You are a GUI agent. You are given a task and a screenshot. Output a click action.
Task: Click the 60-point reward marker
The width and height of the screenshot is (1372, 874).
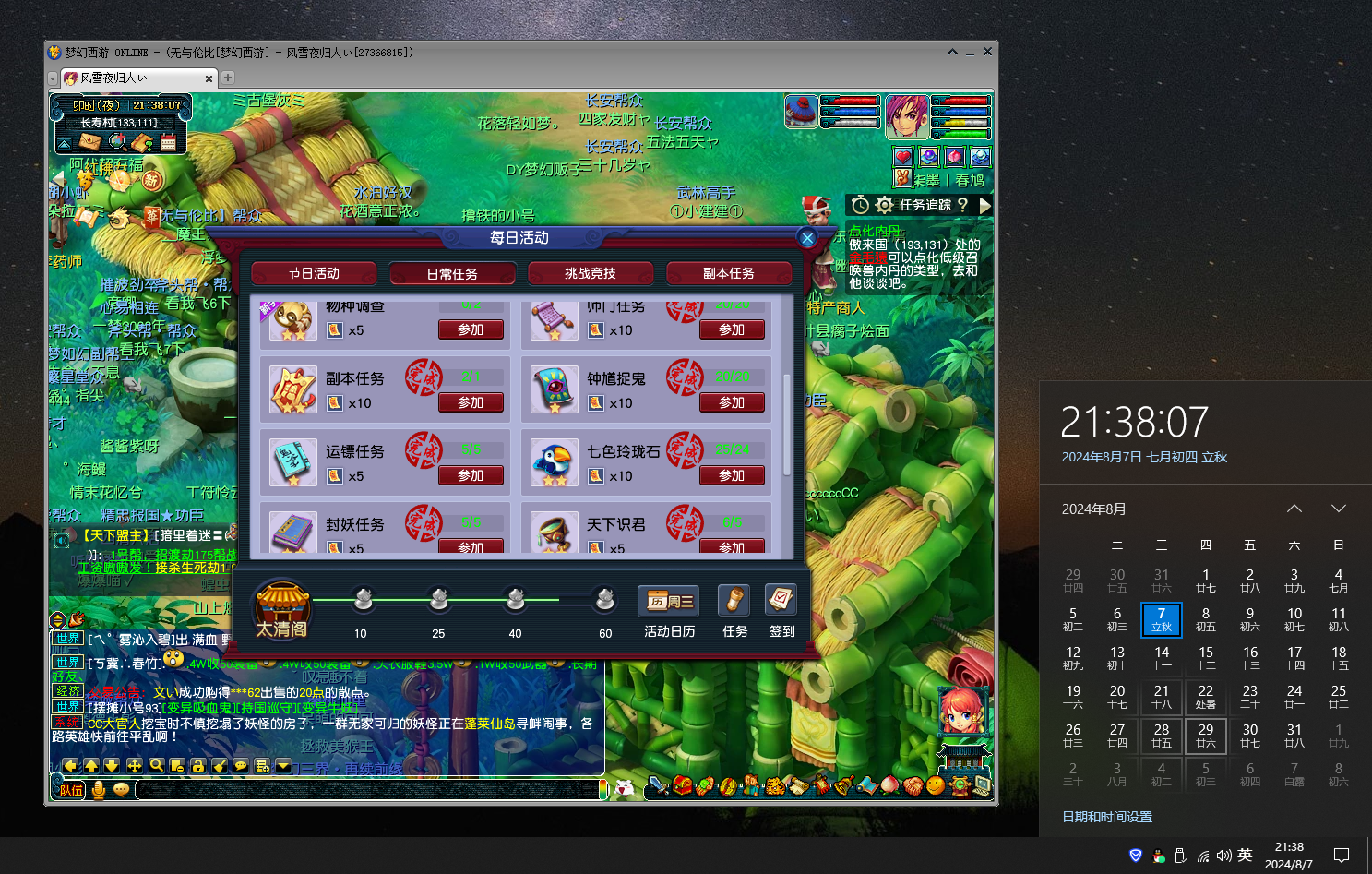click(605, 600)
